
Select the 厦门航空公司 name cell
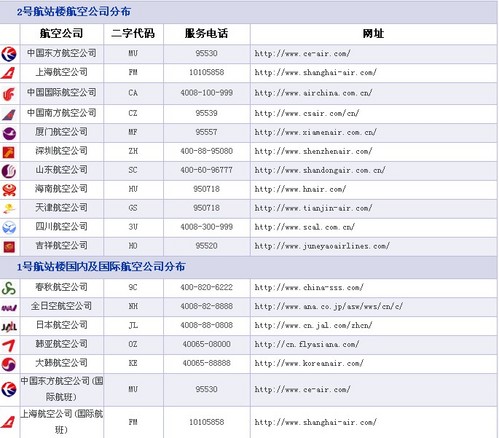click(x=62, y=132)
